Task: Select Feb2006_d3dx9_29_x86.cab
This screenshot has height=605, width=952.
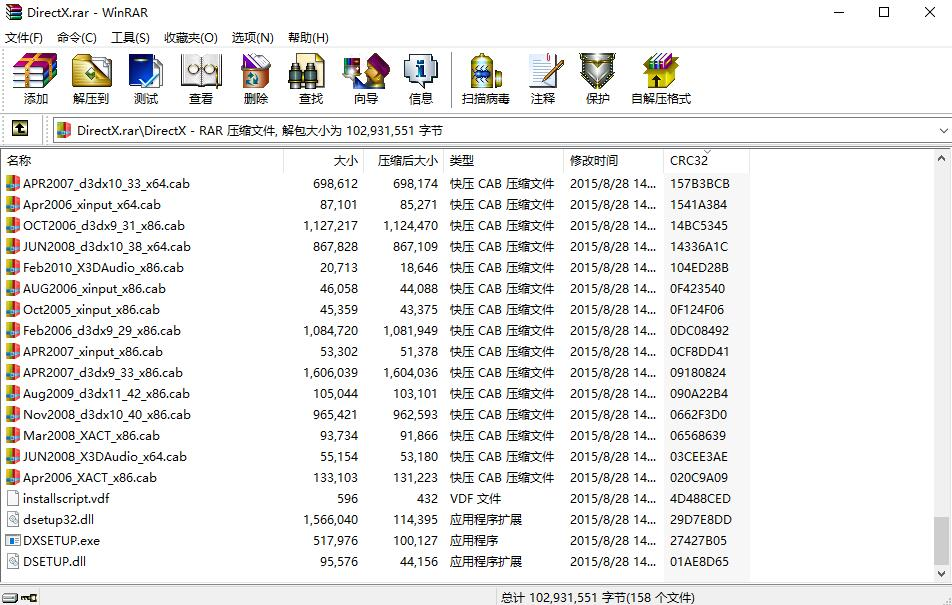Action: [x=102, y=330]
